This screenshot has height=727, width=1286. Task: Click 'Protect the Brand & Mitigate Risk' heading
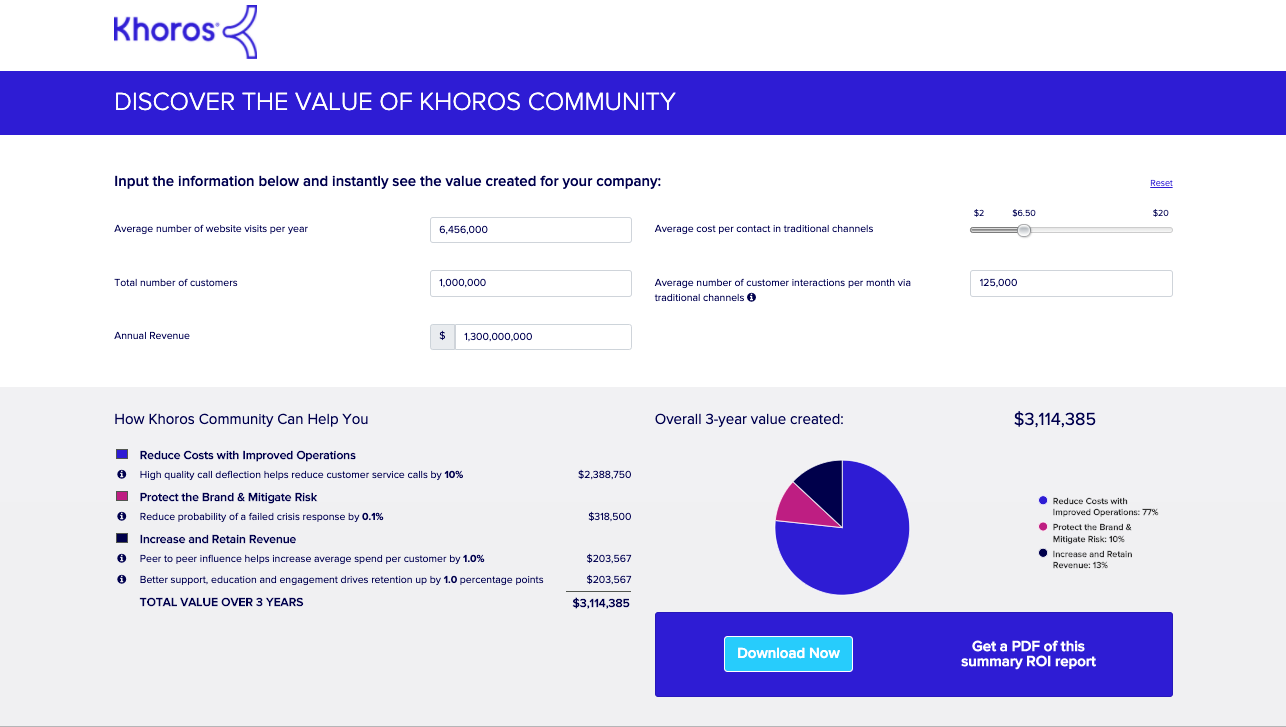point(228,497)
